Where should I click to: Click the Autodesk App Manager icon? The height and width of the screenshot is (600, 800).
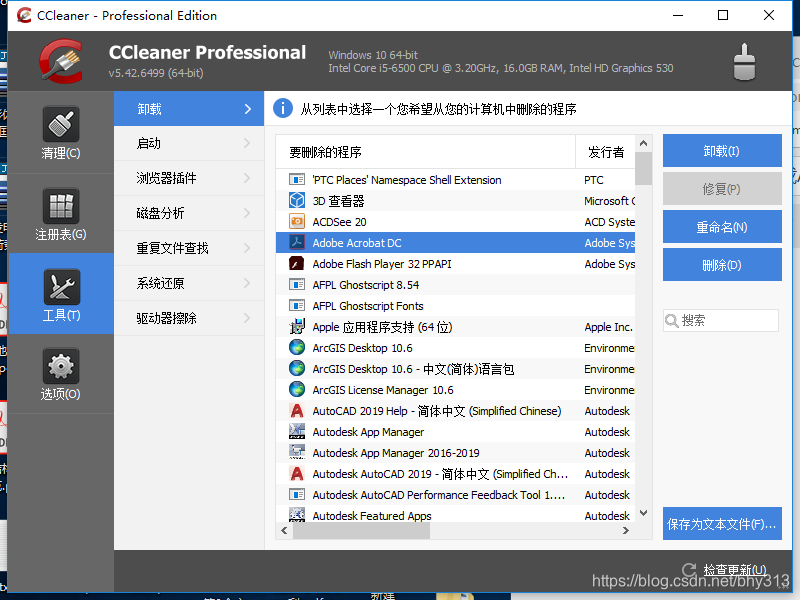coord(297,431)
